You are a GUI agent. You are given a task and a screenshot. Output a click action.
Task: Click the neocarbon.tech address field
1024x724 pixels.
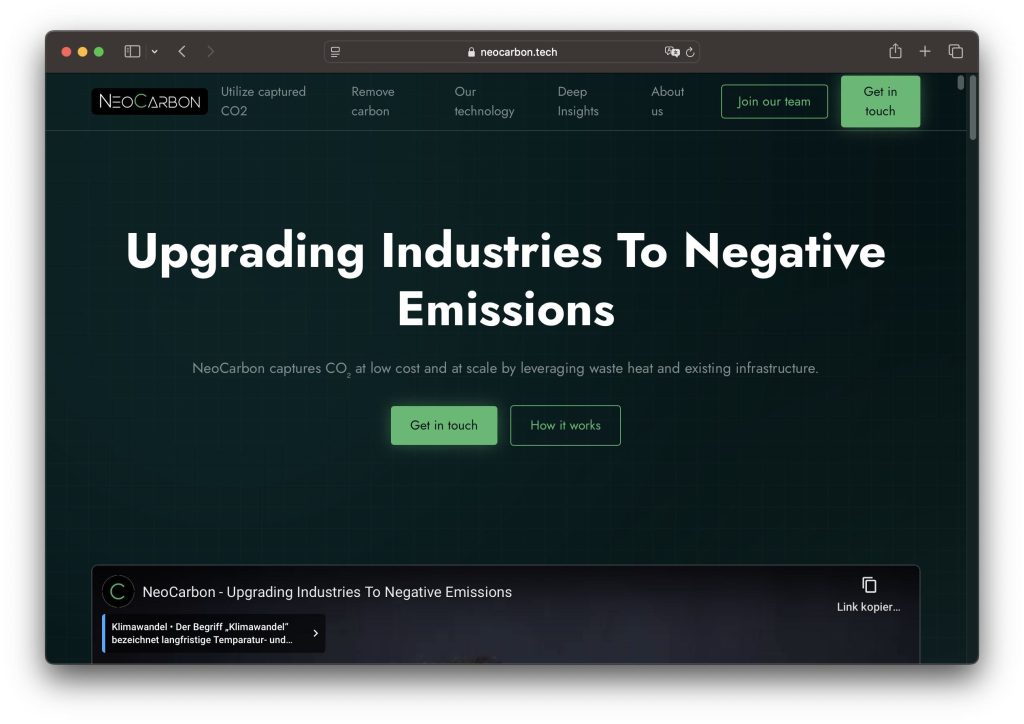pos(512,52)
